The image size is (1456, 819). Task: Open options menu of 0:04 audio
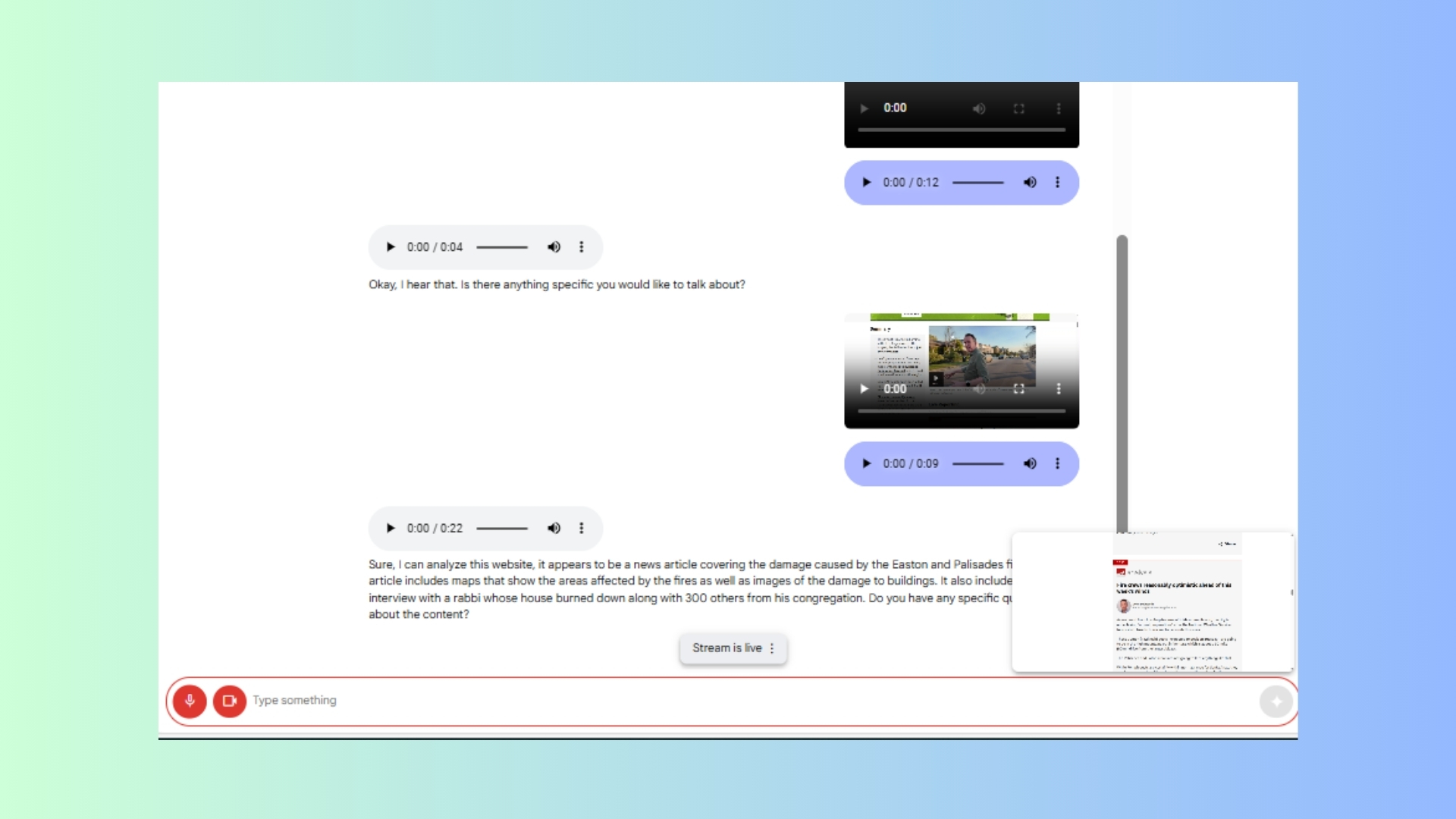click(582, 247)
